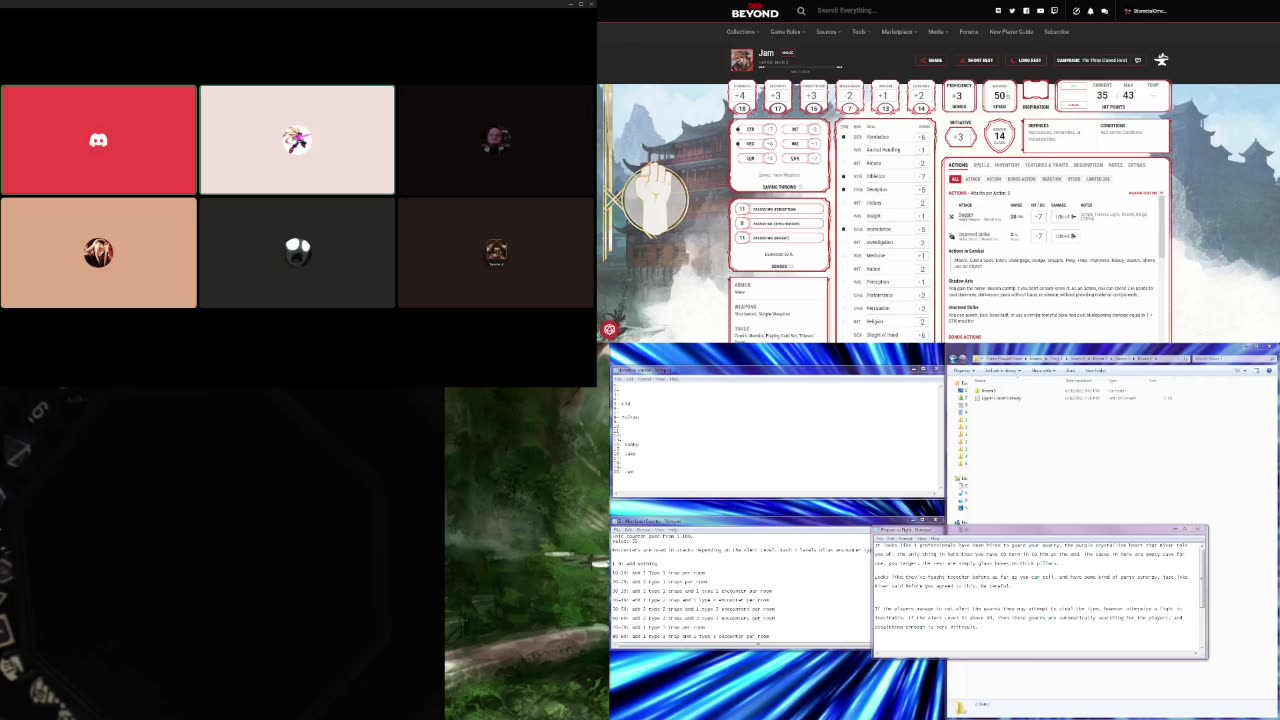Switch to the Notes tab
Image resolution: width=1280 pixels, height=720 pixels.
pos(1115,165)
